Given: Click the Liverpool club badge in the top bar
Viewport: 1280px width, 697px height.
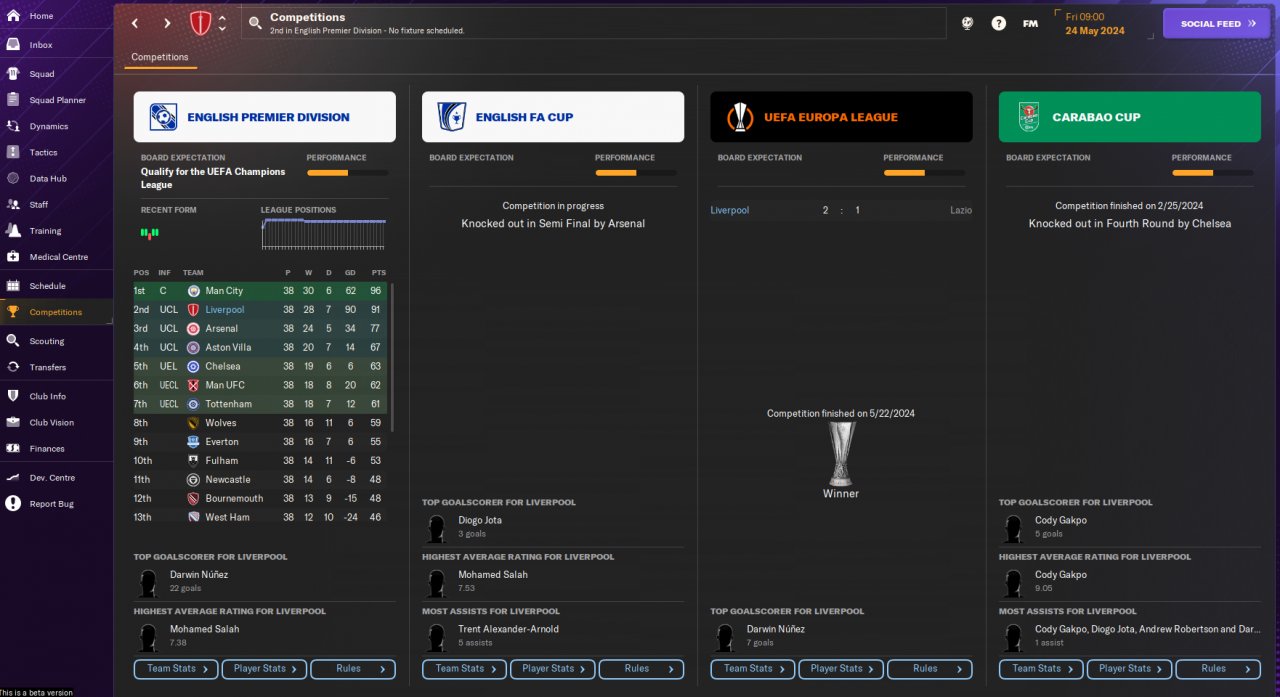Looking at the screenshot, I should click(x=200, y=23).
